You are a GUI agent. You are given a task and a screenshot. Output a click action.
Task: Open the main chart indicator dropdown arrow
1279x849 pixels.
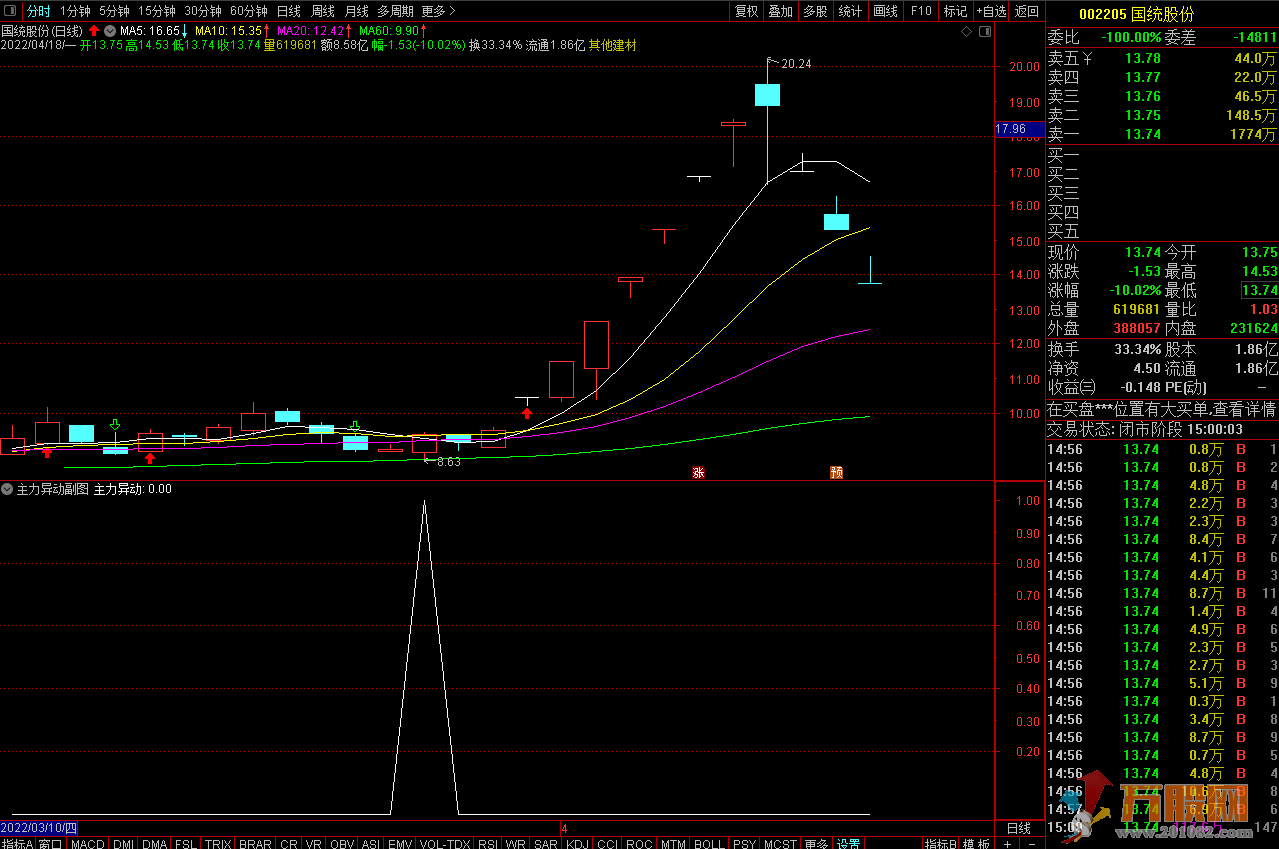point(109,31)
